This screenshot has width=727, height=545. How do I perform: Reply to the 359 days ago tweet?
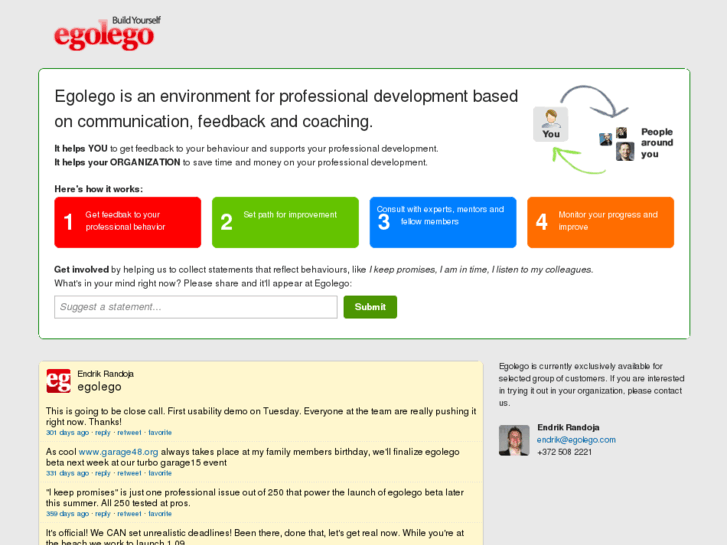[x=102, y=514]
